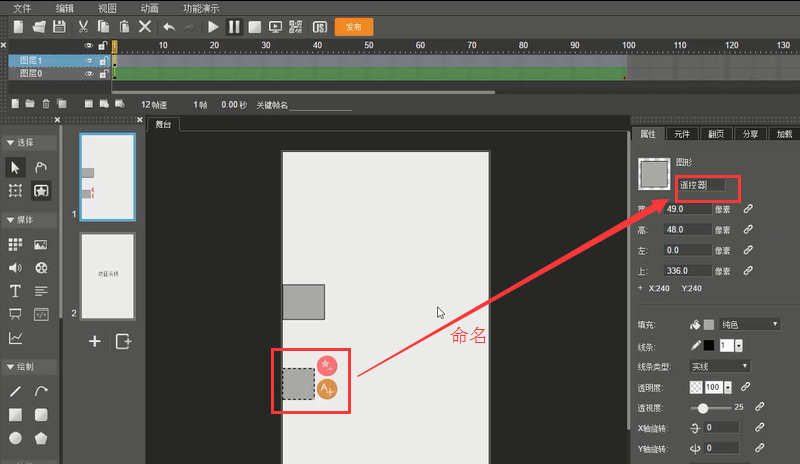Open a file with toolbar folder icon
This screenshot has height=464, width=800.
[39, 27]
